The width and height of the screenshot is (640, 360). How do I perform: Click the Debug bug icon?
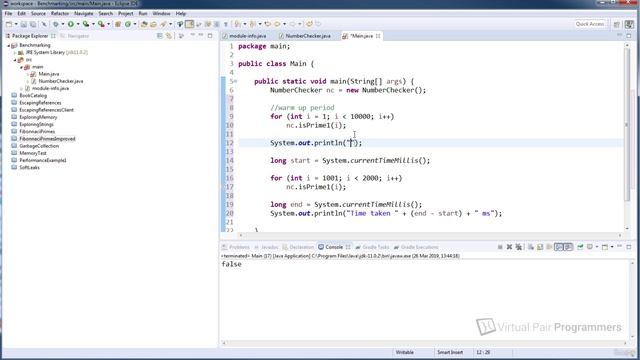click(x=56, y=24)
